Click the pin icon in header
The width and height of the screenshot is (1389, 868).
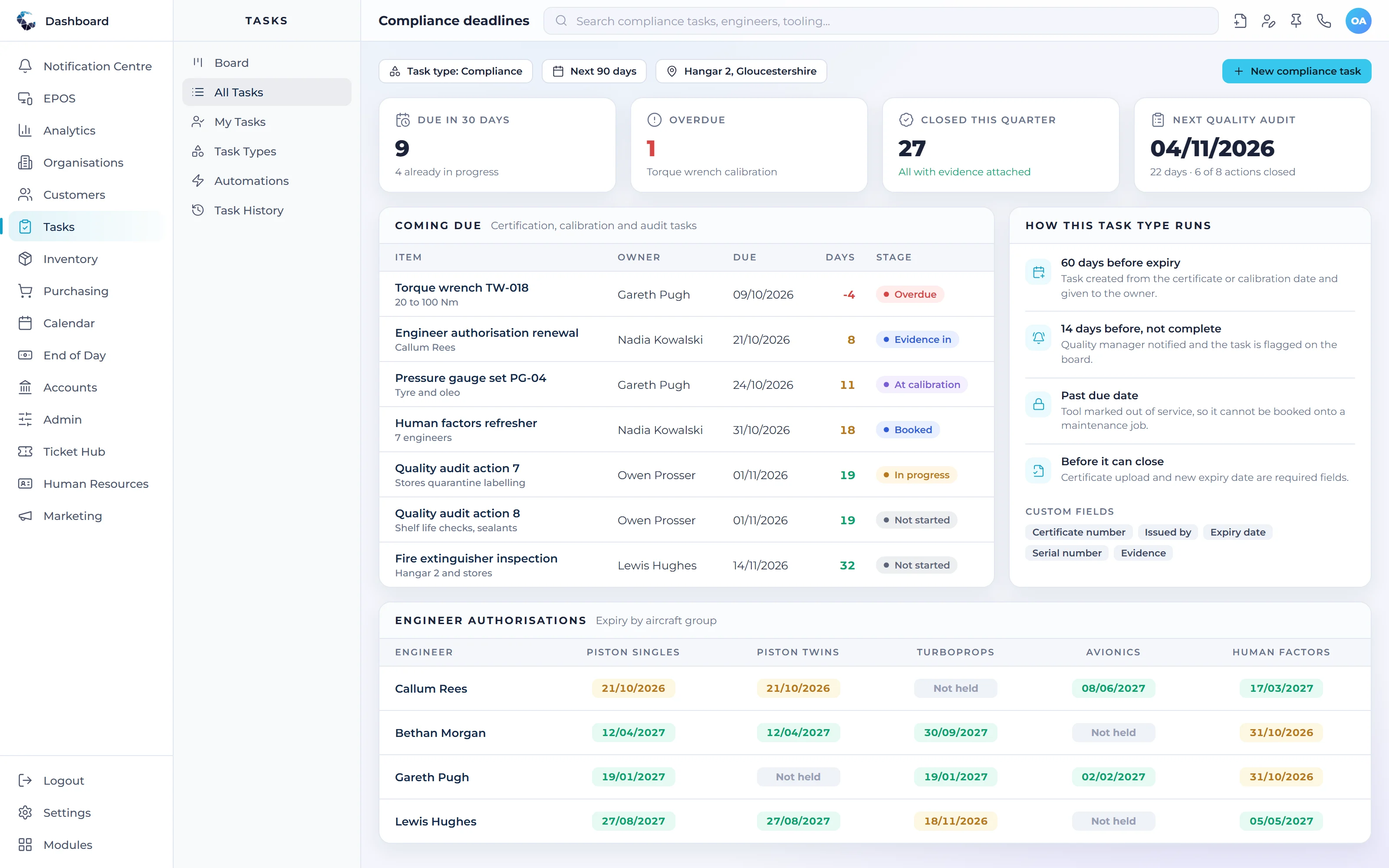1296,21
